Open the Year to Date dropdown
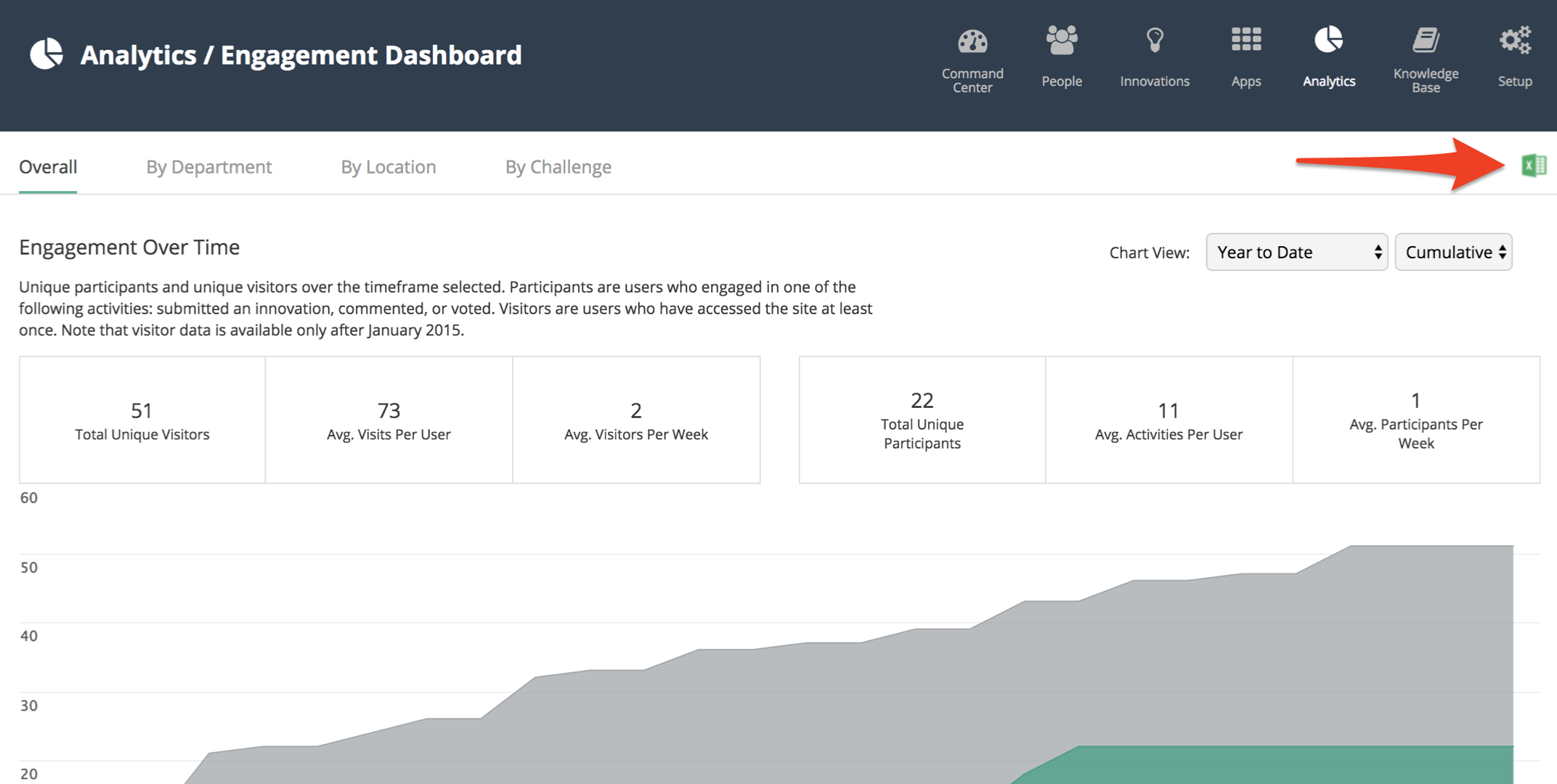Image resolution: width=1557 pixels, height=784 pixels. click(1297, 252)
